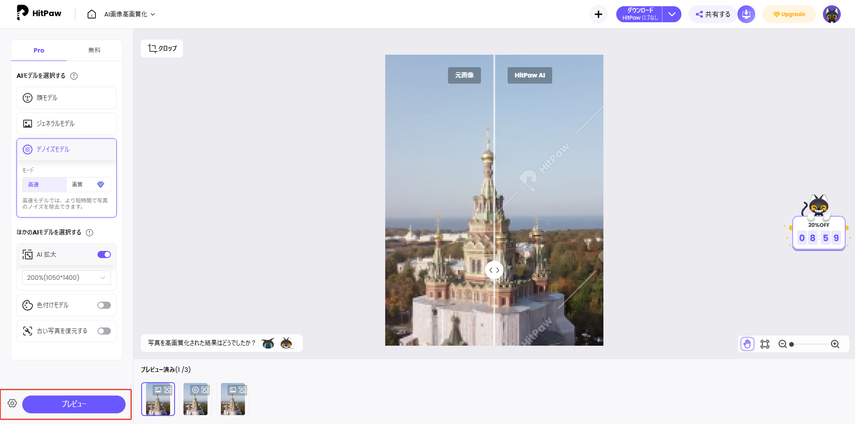Open settings gear near プレビュー
855x424 pixels.
(13, 404)
